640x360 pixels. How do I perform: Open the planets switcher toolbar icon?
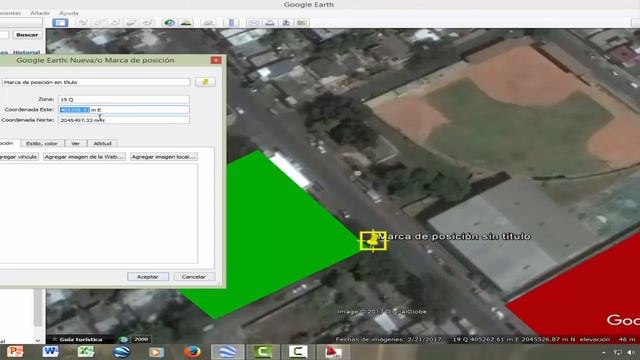click(x=208, y=22)
